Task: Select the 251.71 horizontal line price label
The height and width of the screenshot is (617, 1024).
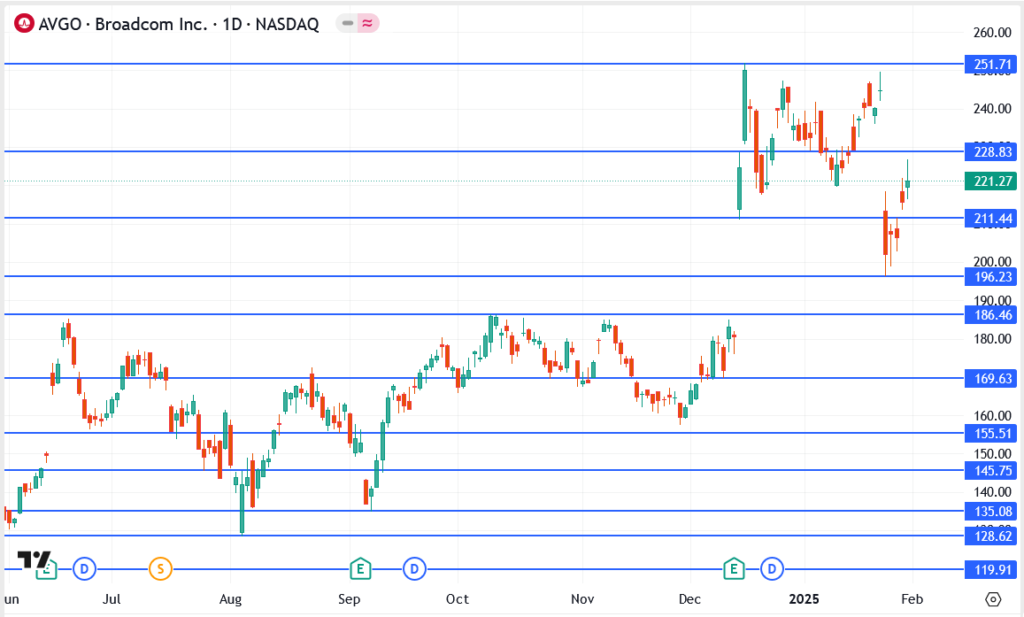Action: pos(989,65)
